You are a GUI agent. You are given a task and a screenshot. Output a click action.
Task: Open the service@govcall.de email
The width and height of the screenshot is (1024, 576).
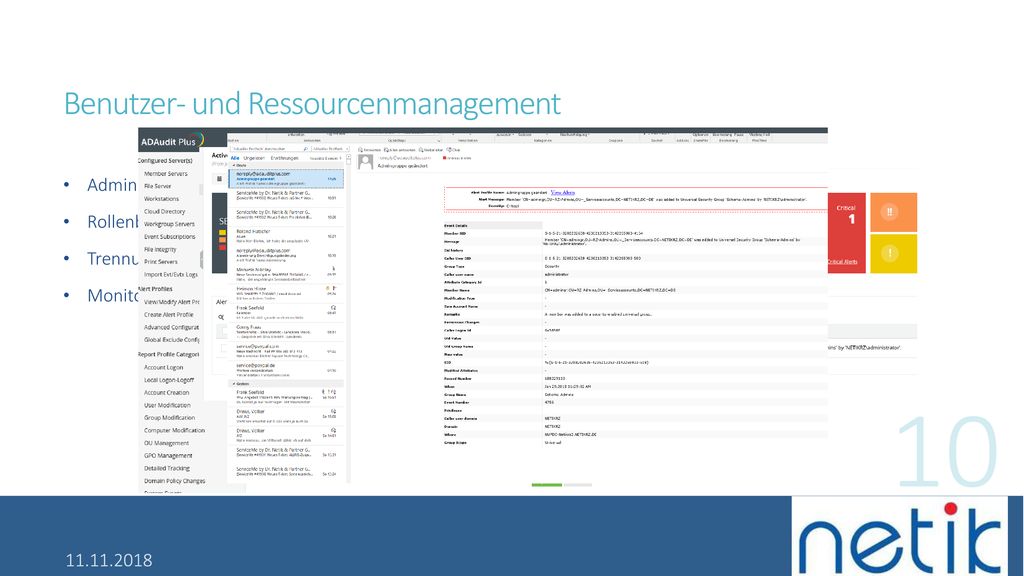click(286, 370)
